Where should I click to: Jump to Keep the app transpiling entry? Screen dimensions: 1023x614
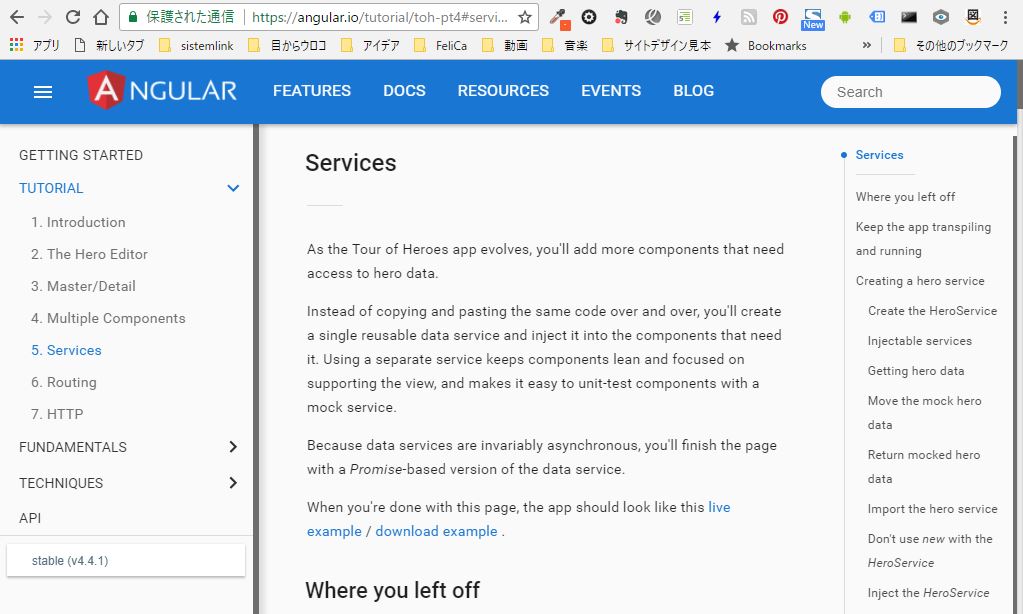[x=923, y=239]
